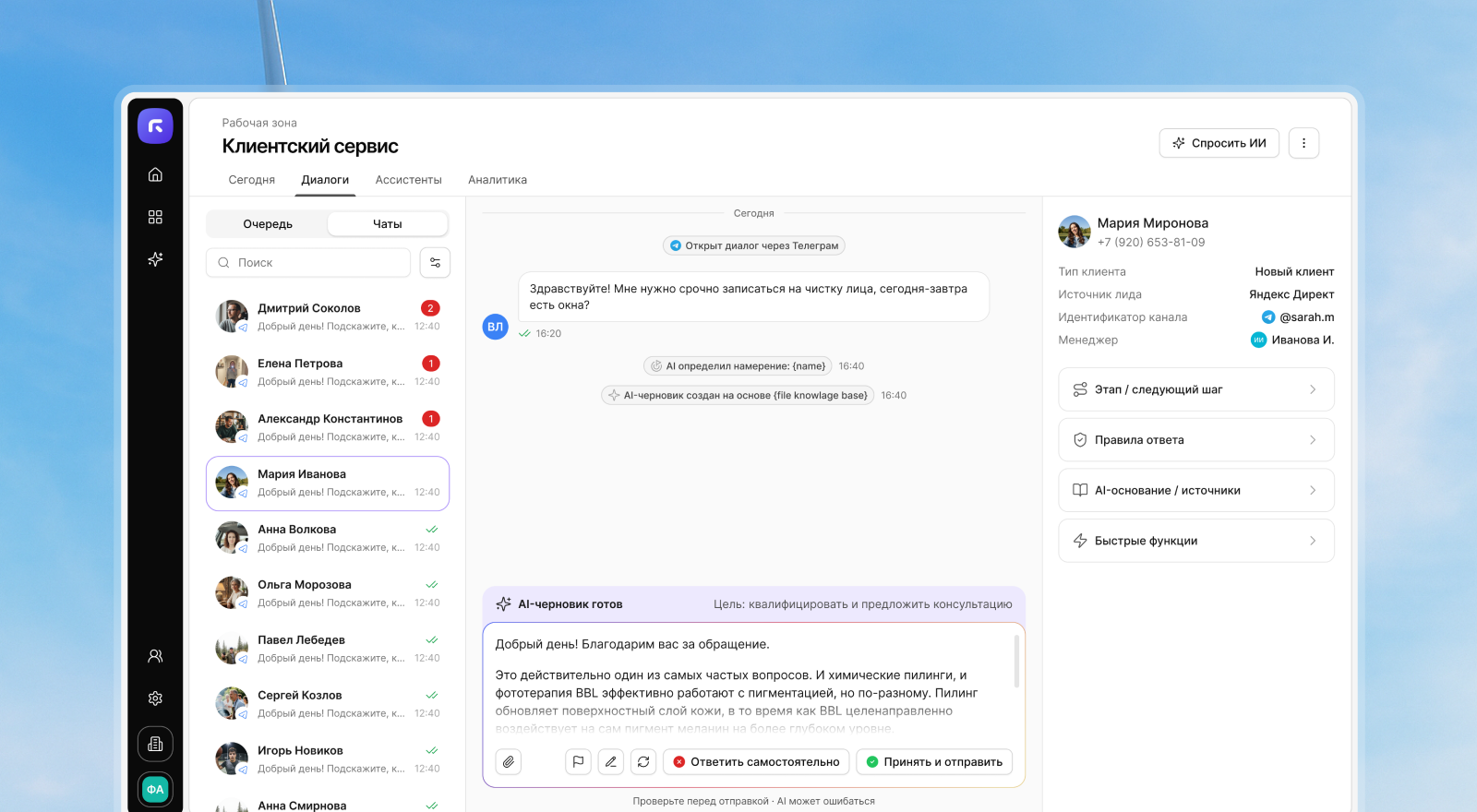The image size is (1477, 812).
Task: Open chat with Анна Волкова
Action: [328, 538]
